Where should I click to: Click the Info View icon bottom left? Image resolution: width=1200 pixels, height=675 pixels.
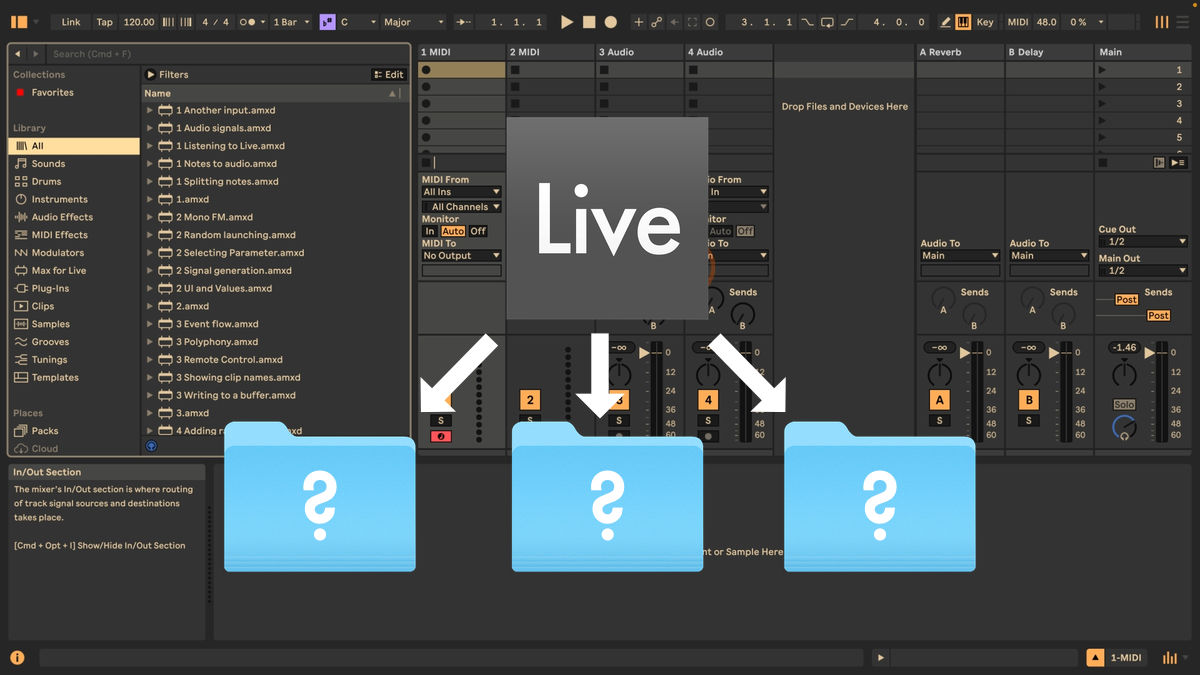point(17,657)
